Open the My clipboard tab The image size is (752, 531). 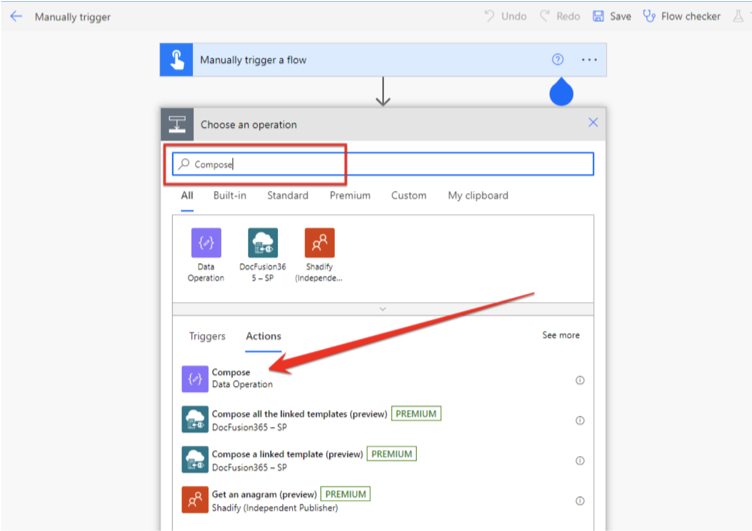point(478,196)
